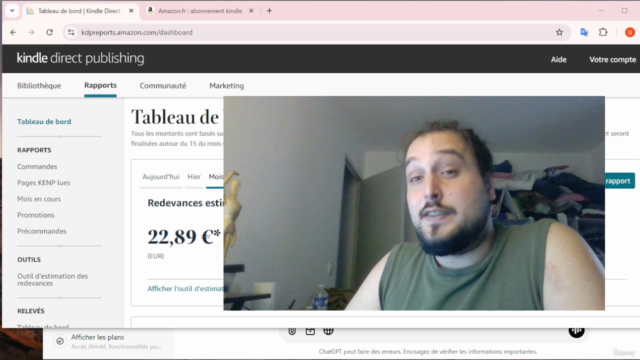Click Afficher les plans in ChatGPT window
Screen dimensions: 640x360
tap(98, 337)
